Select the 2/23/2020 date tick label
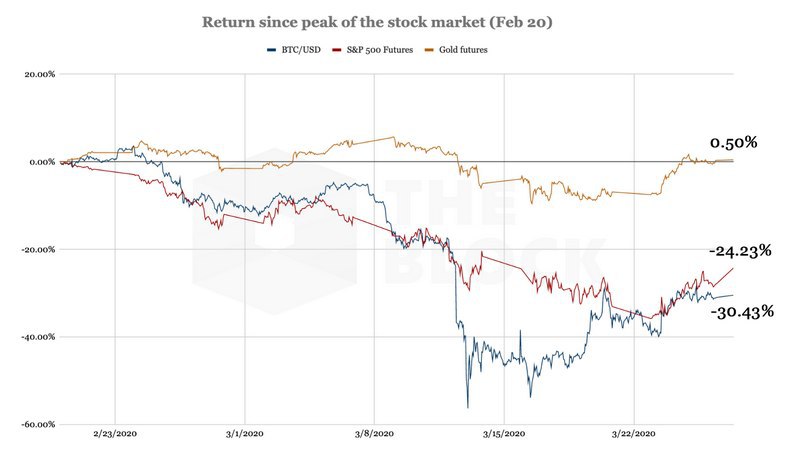Viewport: 800px width, 449px height. pyautogui.click(x=115, y=435)
